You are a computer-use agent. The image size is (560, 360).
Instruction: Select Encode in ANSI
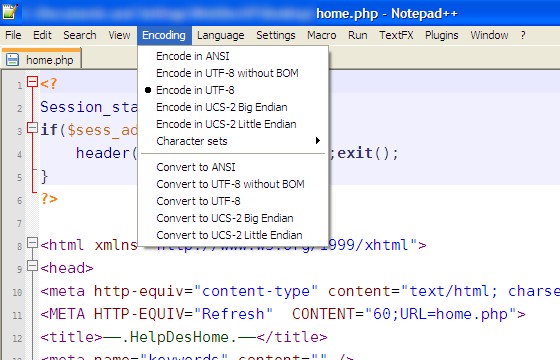tap(233, 56)
